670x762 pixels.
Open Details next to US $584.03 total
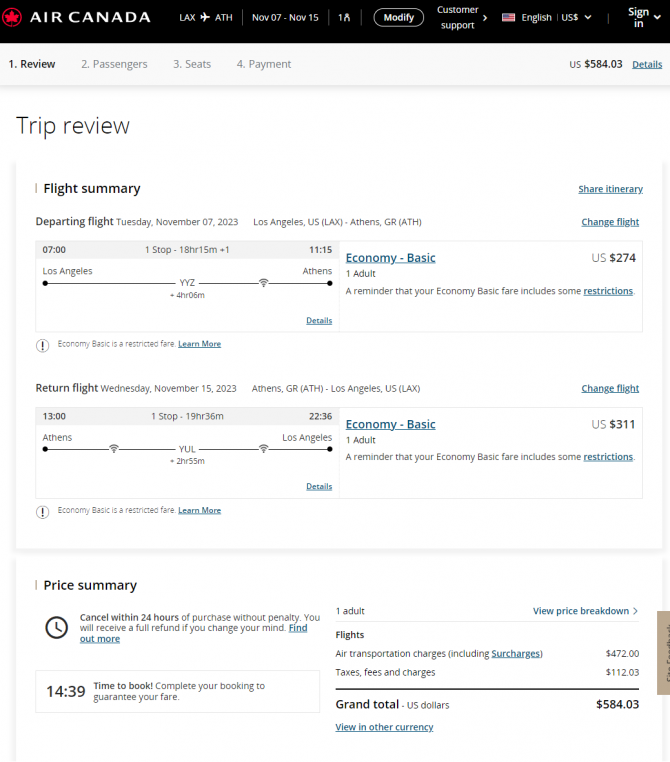(647, 65)
